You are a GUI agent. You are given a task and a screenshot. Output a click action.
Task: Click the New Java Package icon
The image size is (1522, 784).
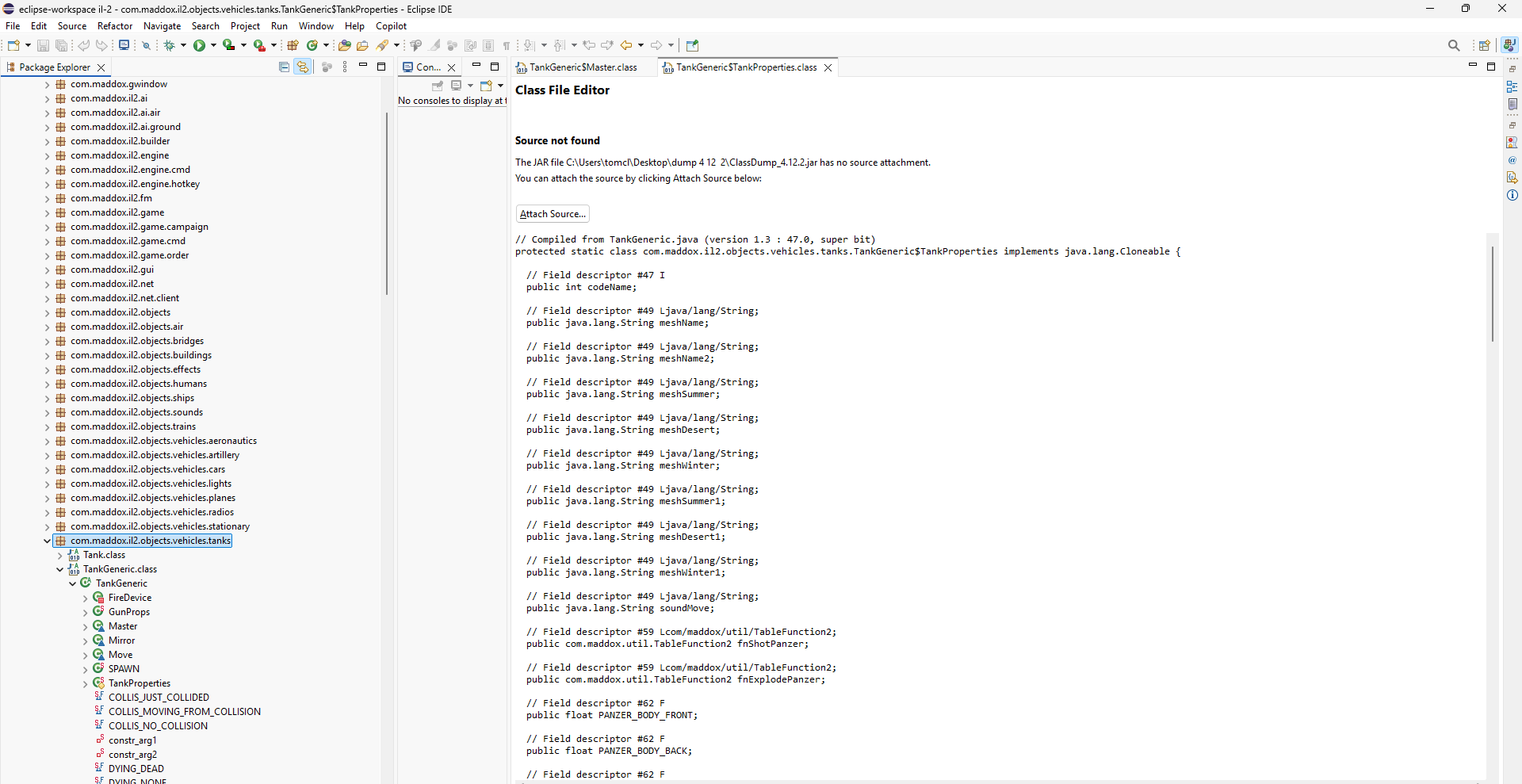pyautogui.click(x=293, y=45)
